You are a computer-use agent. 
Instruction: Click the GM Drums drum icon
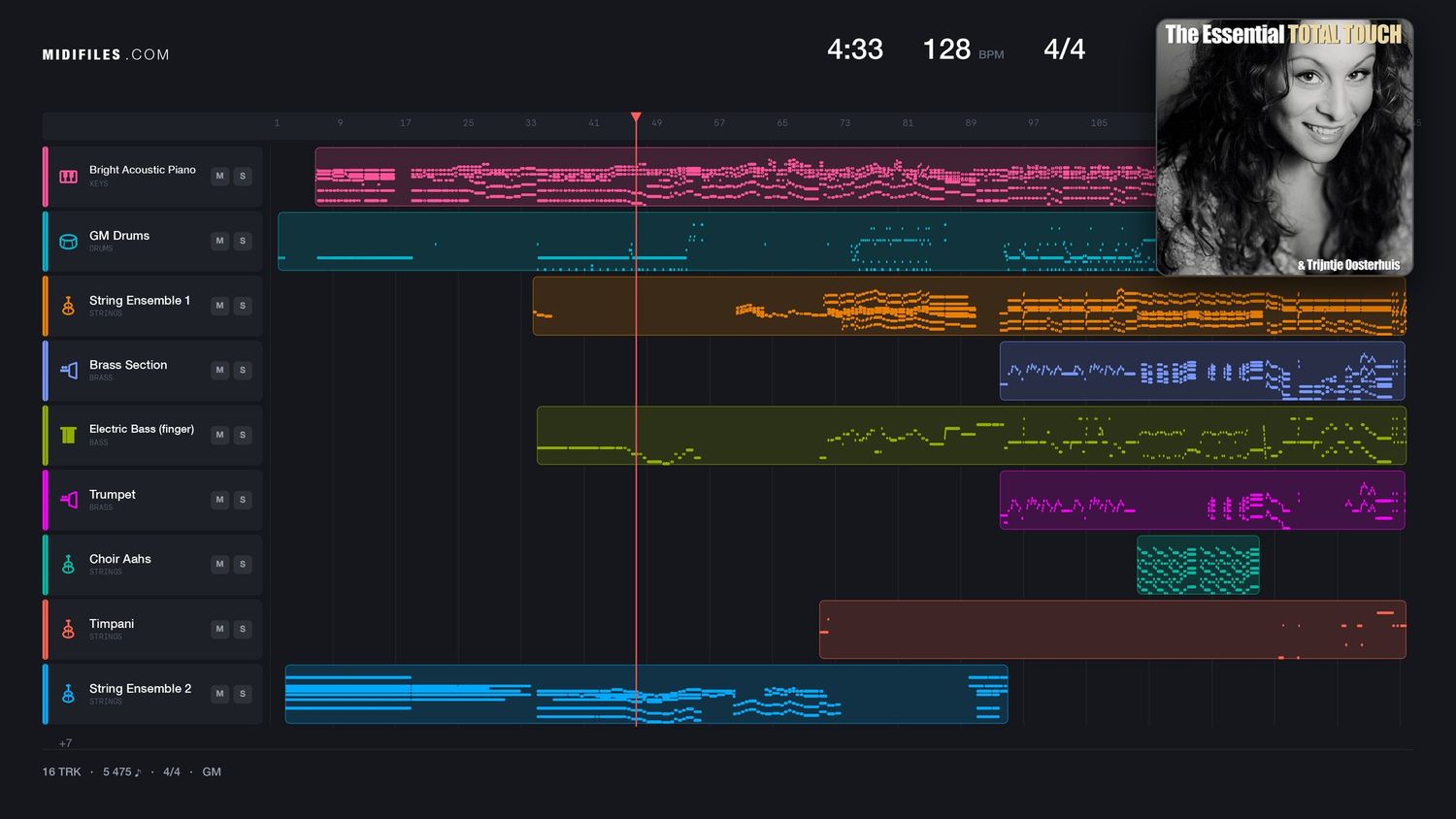[x=68, y=242]
